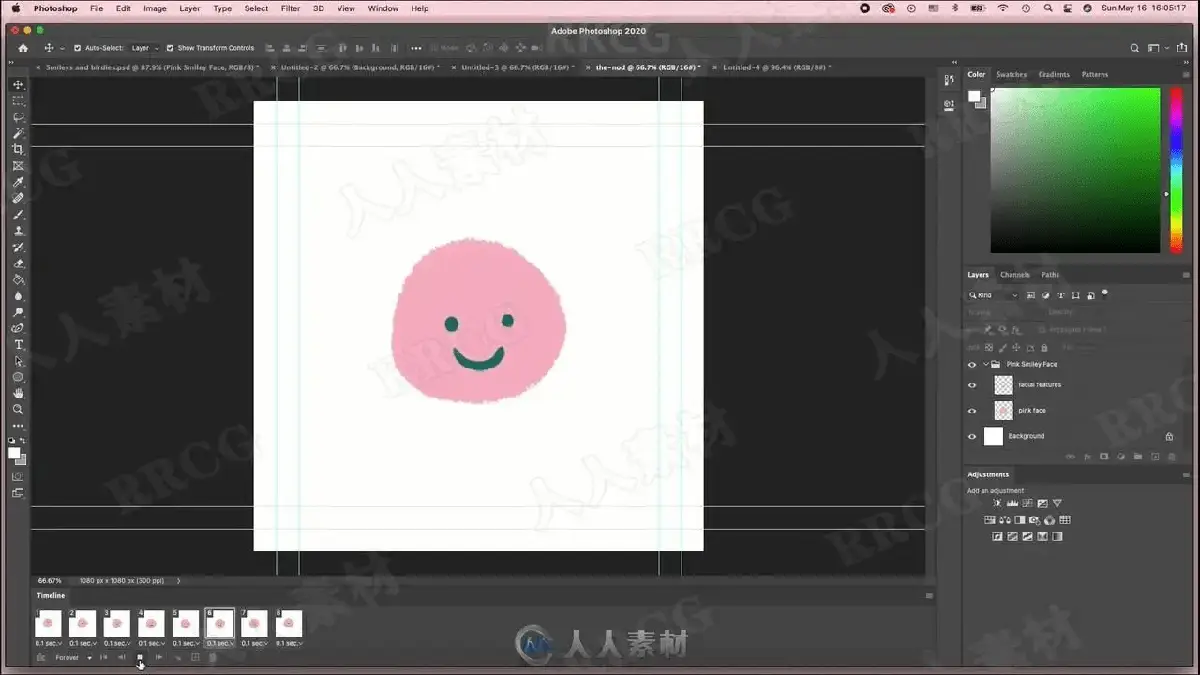Screen dimensions: 1200x675
Task: Hide the Background layer
Action: 972,436
